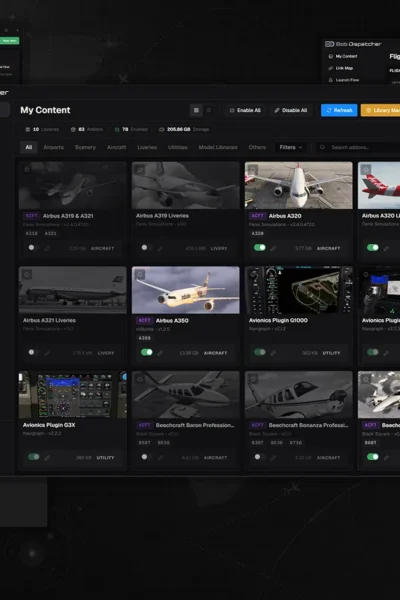Click the corner icon on Beechcraft Bonanza thumbnail
Viewport: 400px width, 600px height.
tap(253, 379)
